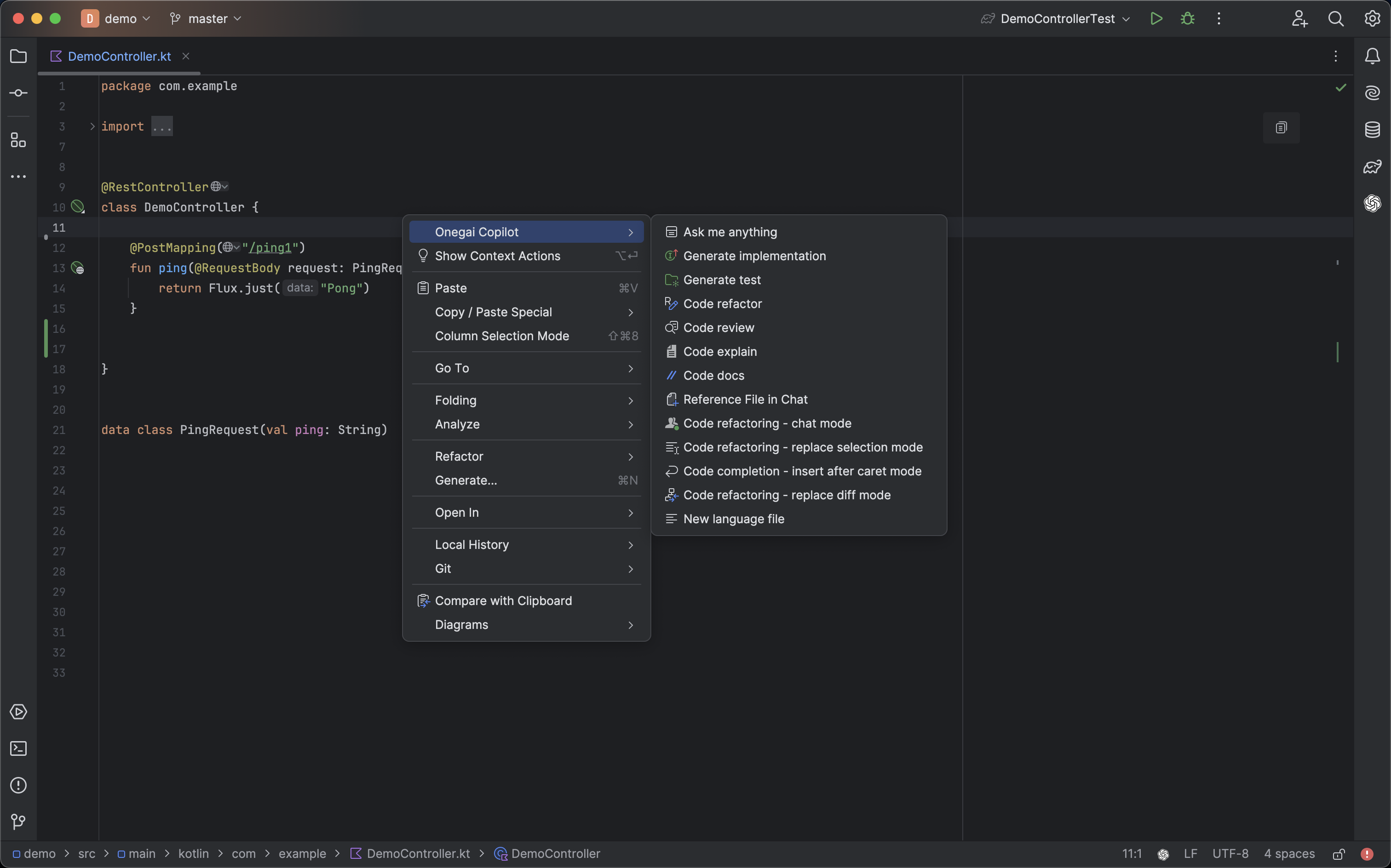Click the red error indicator in status bar

tap(1367, 854)
